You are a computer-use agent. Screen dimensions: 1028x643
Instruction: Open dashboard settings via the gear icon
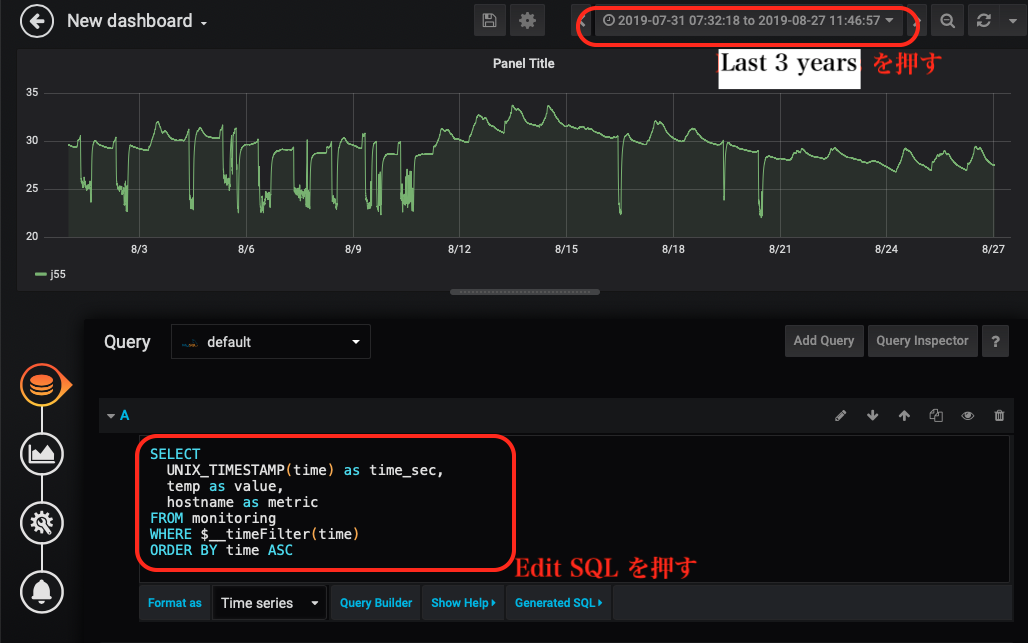[x=527, y=21]
